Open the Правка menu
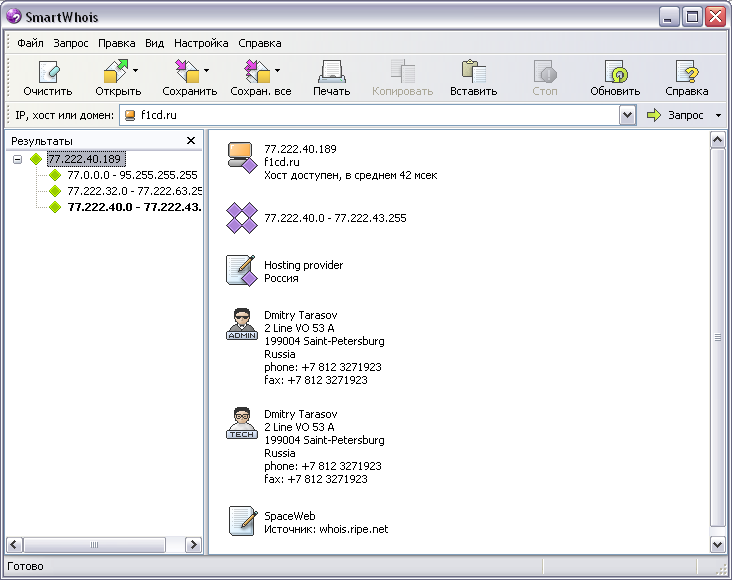The width and height of the screenshot is (732, 580). click(x=117, y=43)
